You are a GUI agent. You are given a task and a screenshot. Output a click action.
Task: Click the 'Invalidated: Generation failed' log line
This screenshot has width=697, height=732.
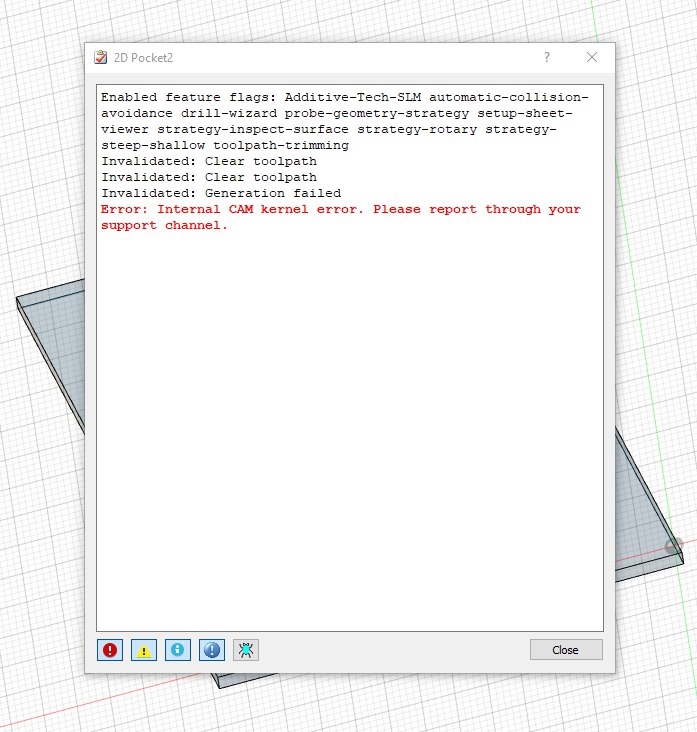click(221, 193)
